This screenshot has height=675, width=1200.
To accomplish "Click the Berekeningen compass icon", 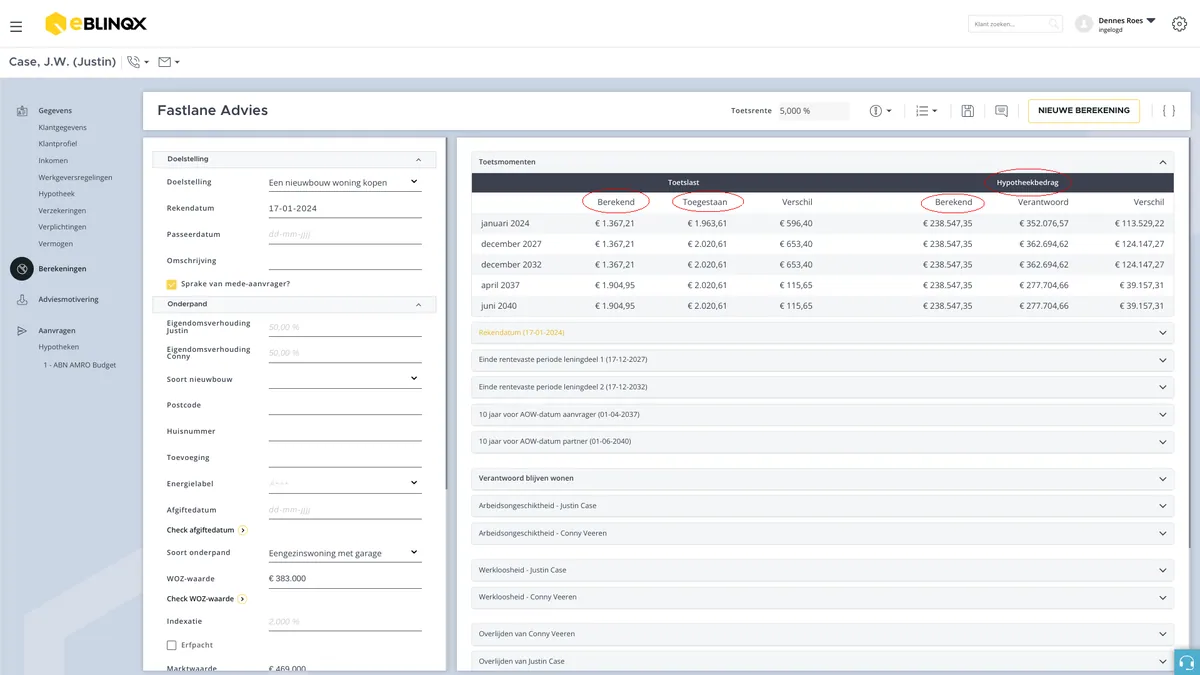I will [x=22, y=269].
